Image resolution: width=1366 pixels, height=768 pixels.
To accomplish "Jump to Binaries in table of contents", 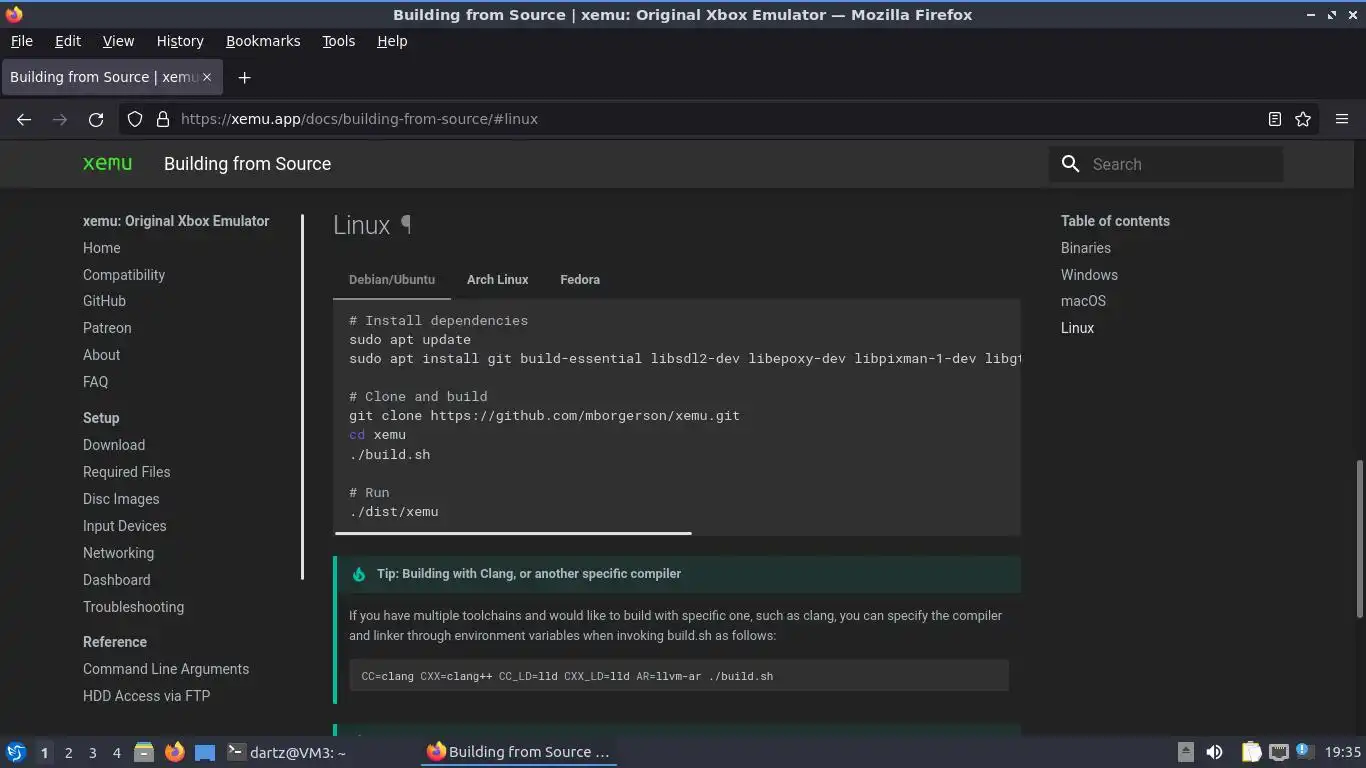I will point(1086,248).
